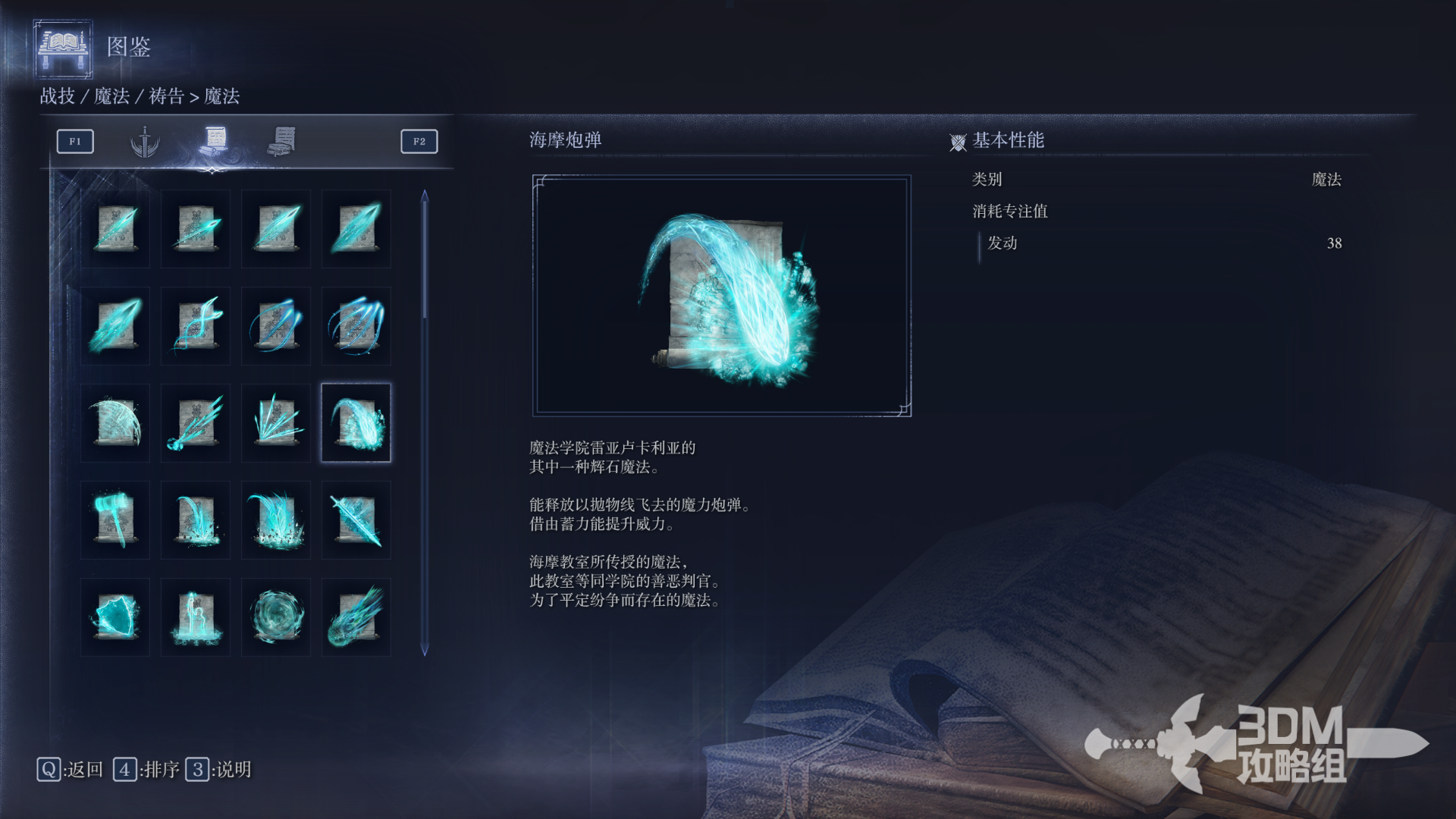Switch to the stacked books incantation tab
This screenshot has width=1456, height=819.
point(282,141)
